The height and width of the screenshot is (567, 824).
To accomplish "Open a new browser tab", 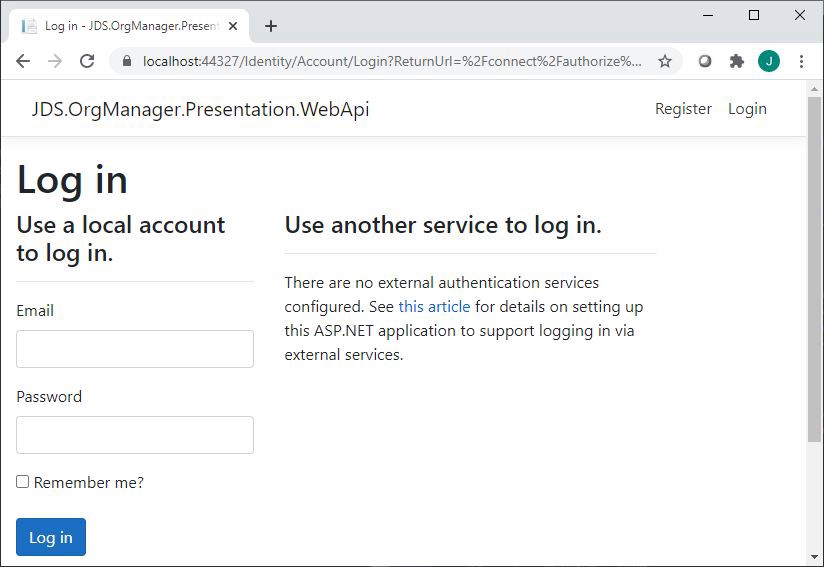I will point(271,26).
